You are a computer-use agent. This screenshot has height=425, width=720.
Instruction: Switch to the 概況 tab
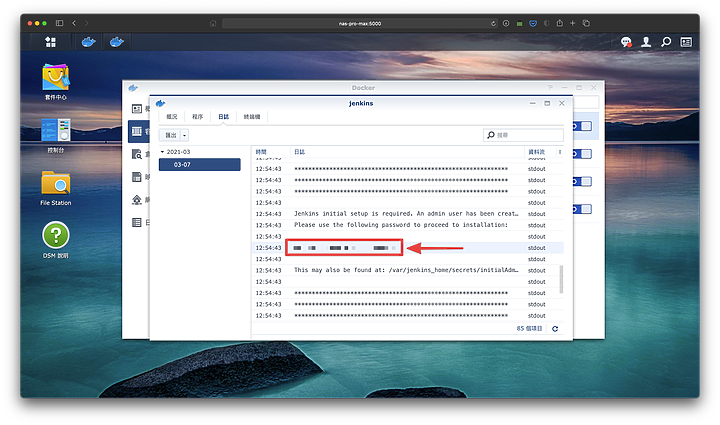(x=172, y=117)
